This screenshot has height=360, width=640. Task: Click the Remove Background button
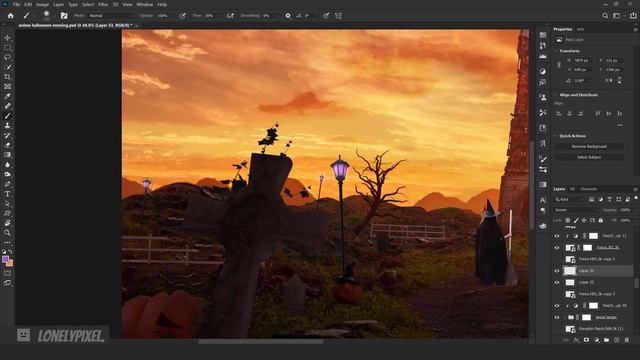pos(589,146)
